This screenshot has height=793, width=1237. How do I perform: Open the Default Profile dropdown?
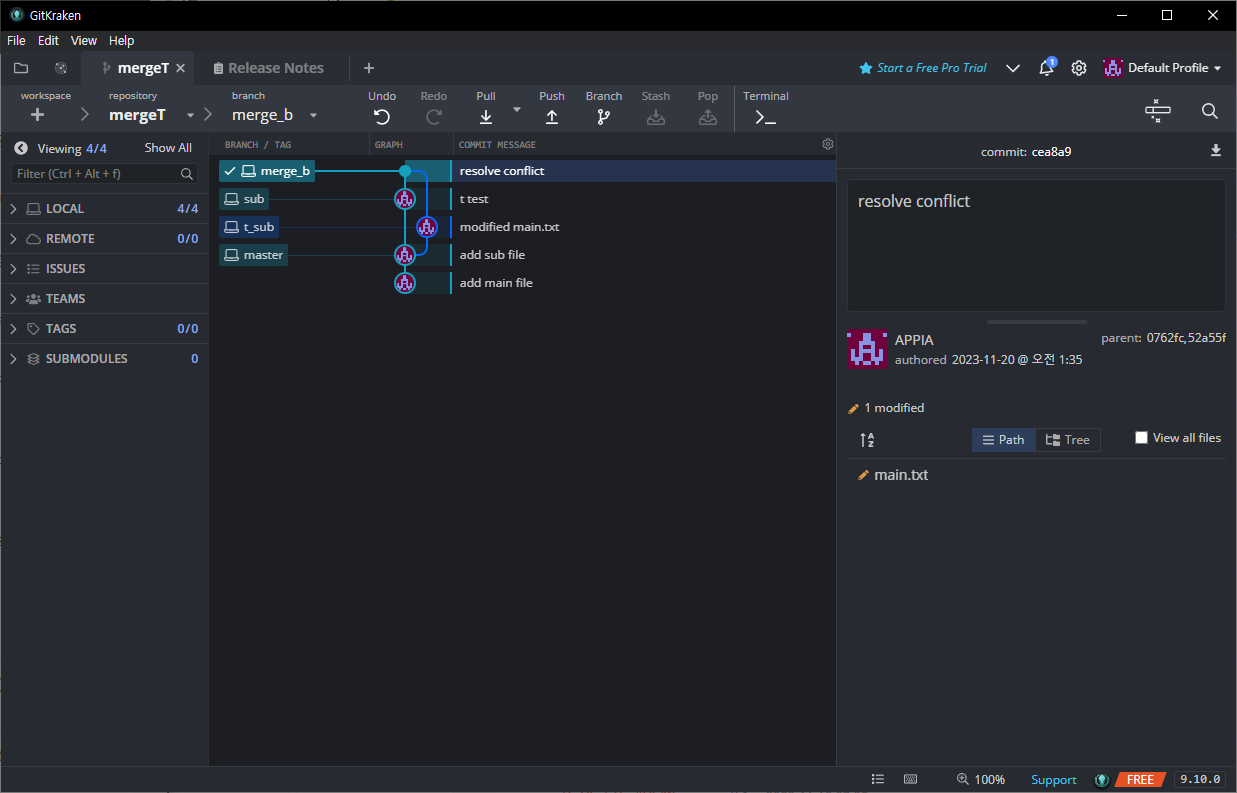coord(1163,68)
